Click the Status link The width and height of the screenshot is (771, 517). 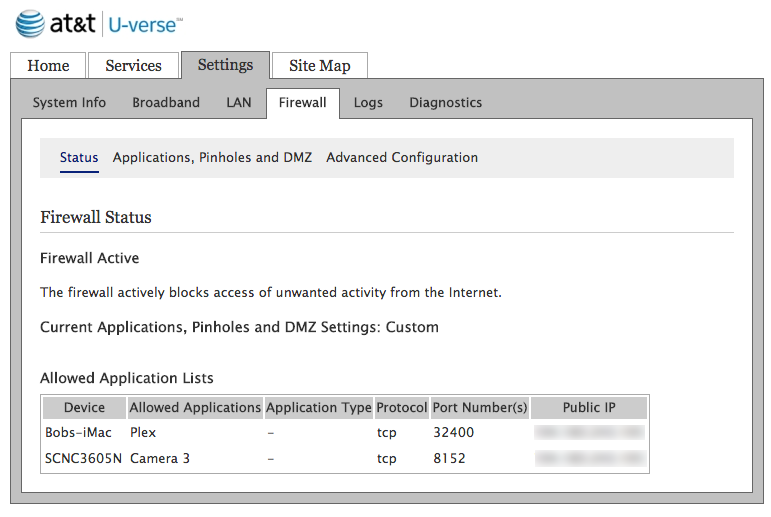[79, 158]
